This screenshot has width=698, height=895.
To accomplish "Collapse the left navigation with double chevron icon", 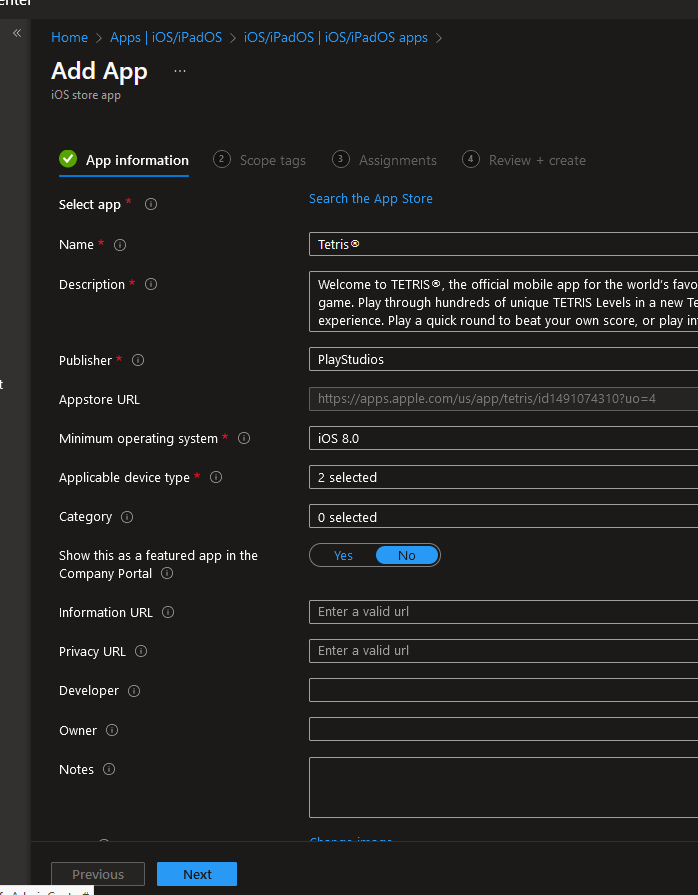I will tap(17, 33).
